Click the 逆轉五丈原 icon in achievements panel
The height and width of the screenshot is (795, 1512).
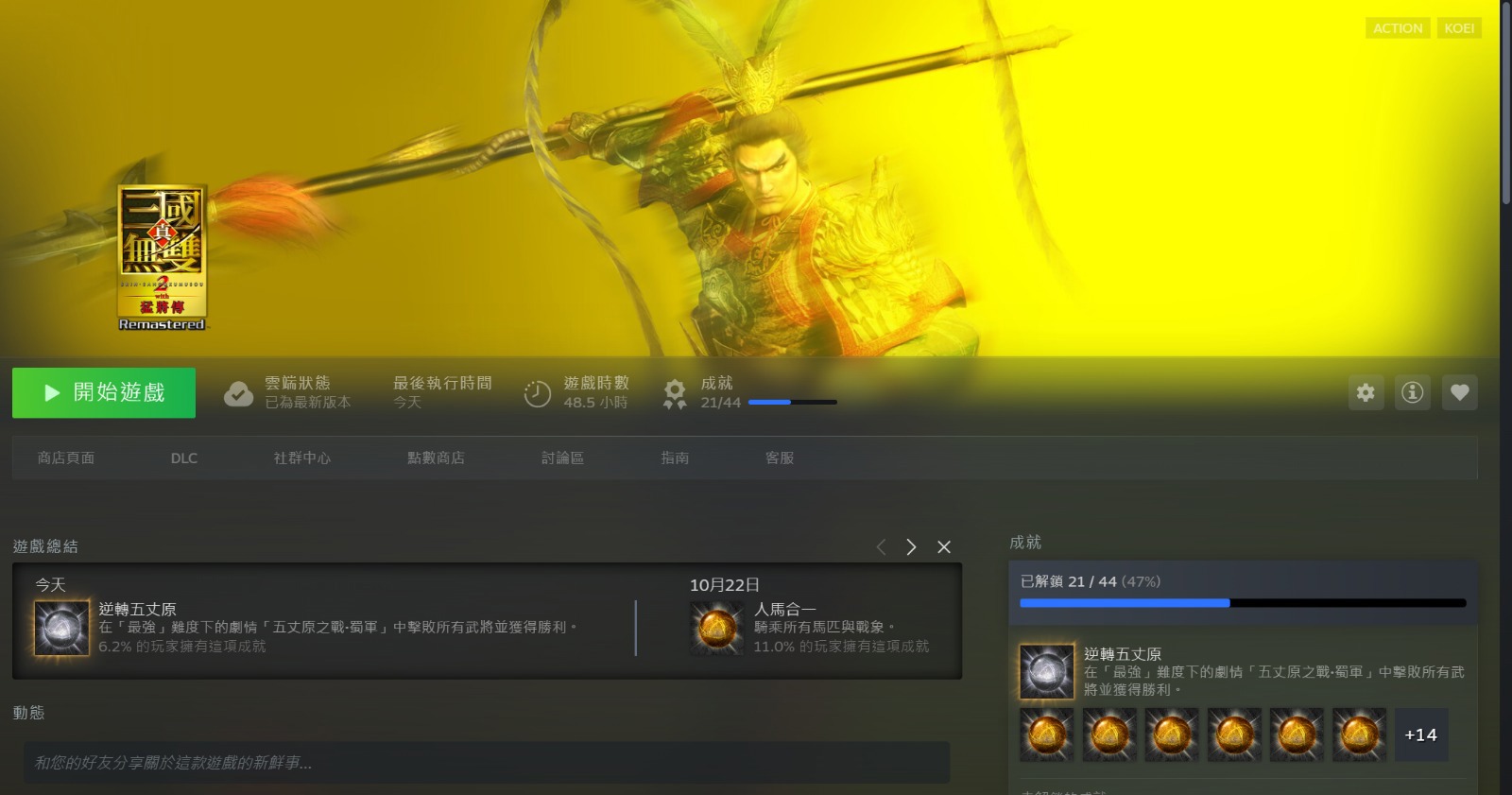(1047, 672)
